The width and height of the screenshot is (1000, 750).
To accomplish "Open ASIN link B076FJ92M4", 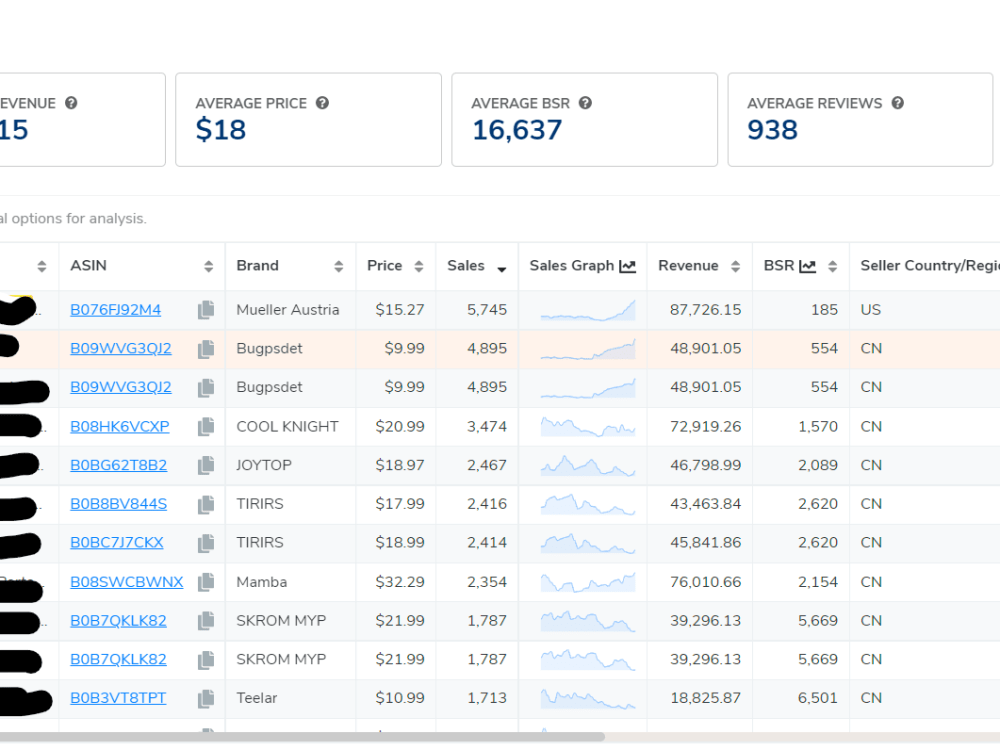I will [x=115, y=310].
